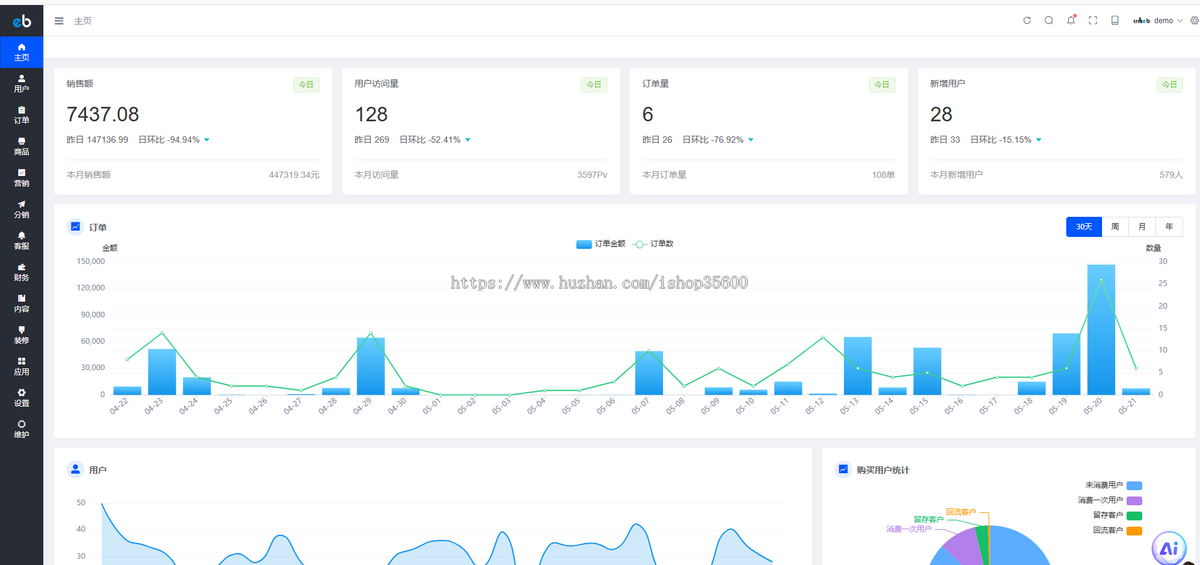Viewport: 1200px width, 565px height.
Task: Click the 日环比 -76.92% text
Action: click(x=713, y=140)
